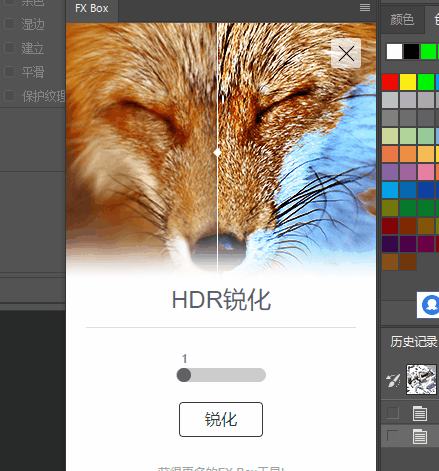Toggle first history state source box
439x471 pixels.
coord(393,413)
